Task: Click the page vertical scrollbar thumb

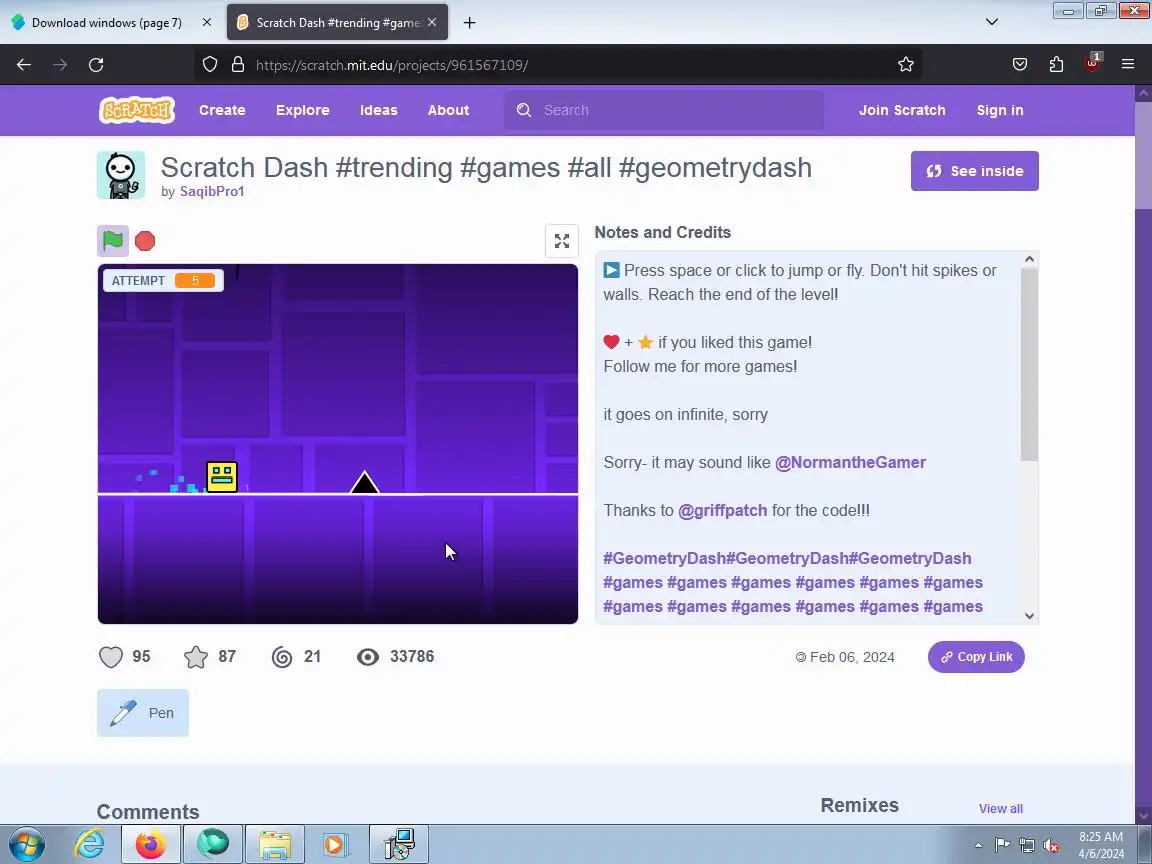Action: pyautogui.click(x=1143, y=154)
